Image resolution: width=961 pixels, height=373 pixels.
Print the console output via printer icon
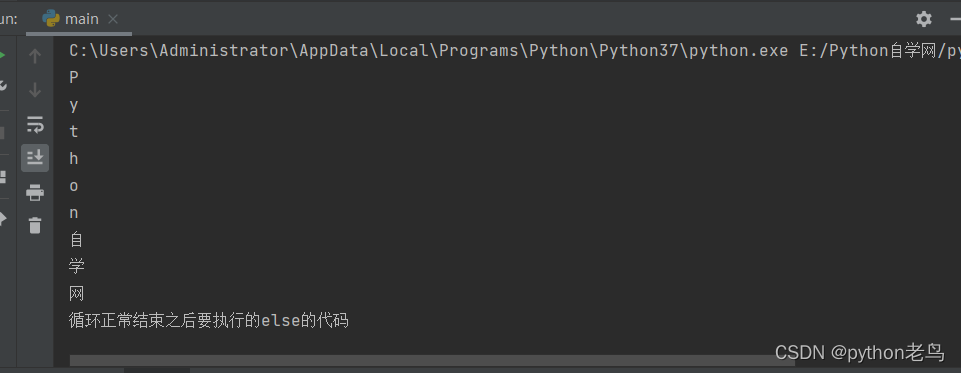pos(35,192)
